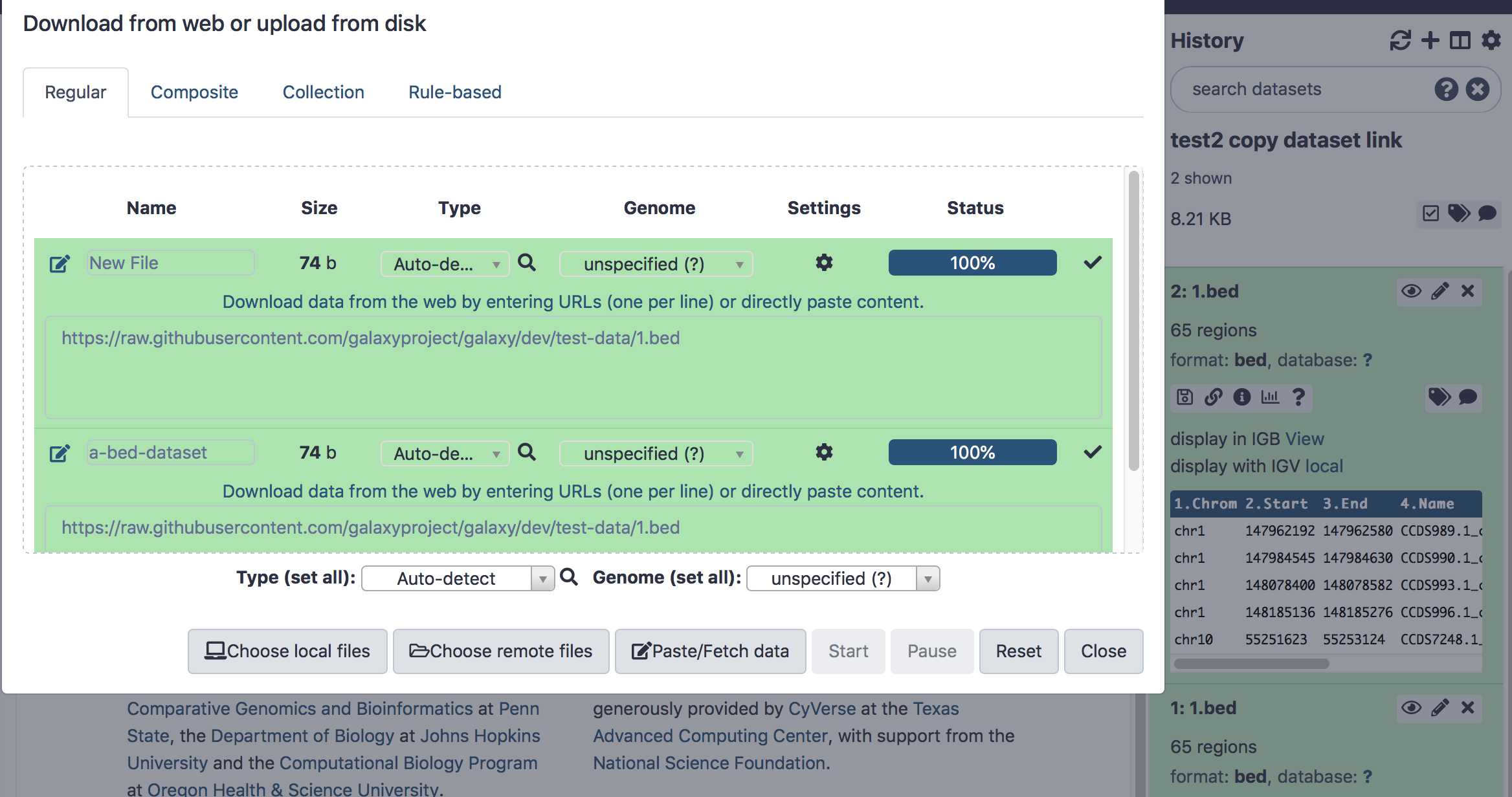View data eye icon for 2: 1.bed
The height and width of the screenshot is (797, 1512).
click(1411, 291)
